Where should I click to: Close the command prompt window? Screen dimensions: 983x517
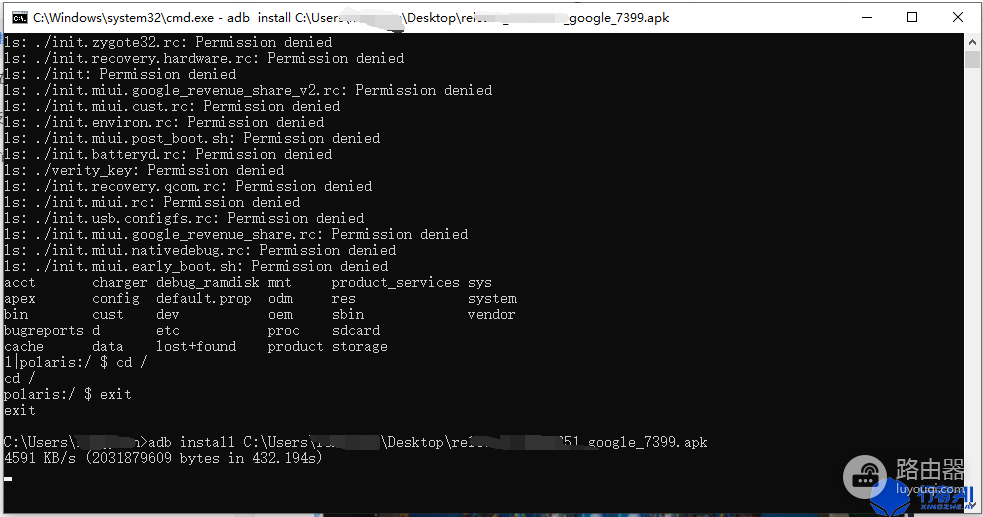pos(958,17)
